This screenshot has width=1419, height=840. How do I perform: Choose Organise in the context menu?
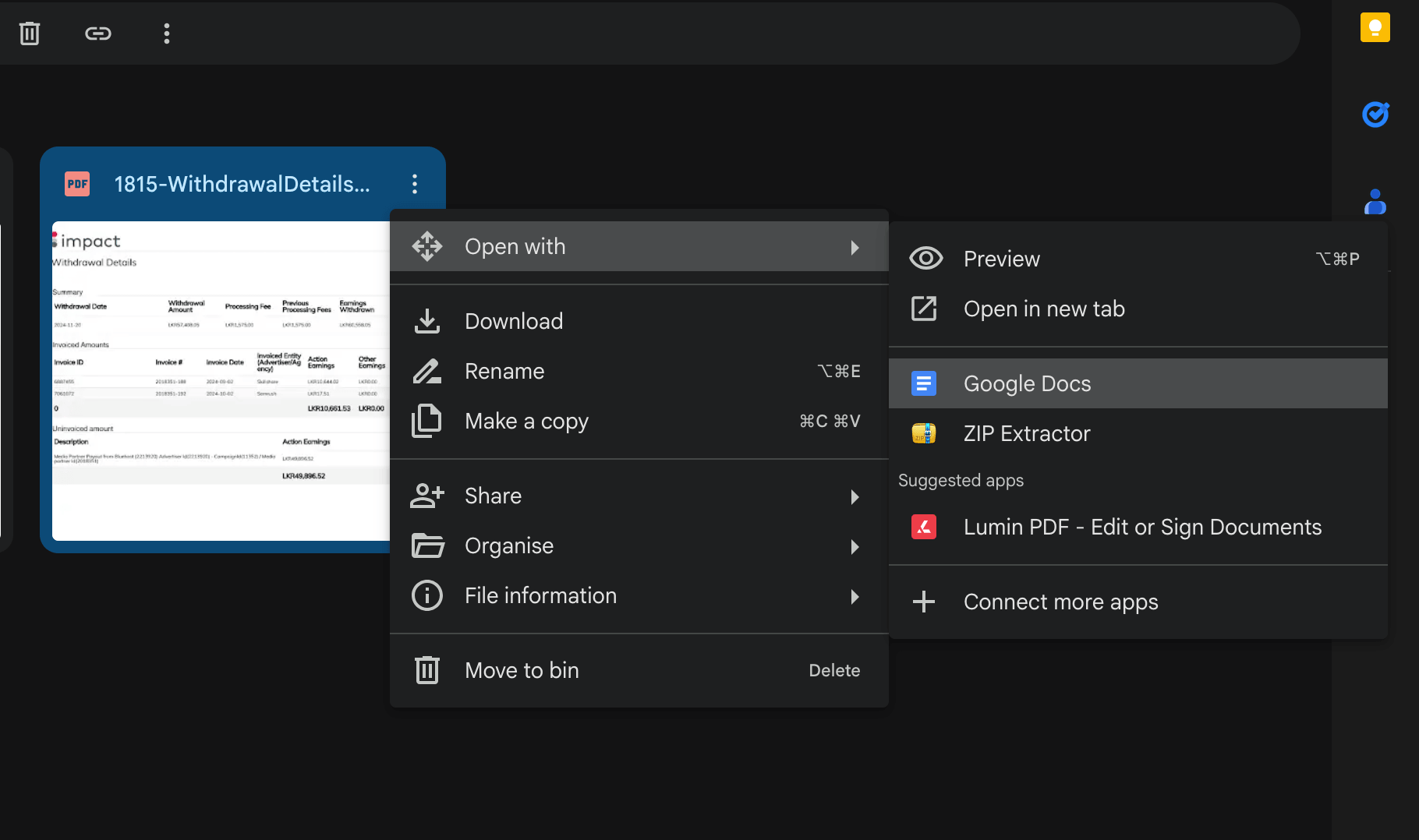point(639,545)
